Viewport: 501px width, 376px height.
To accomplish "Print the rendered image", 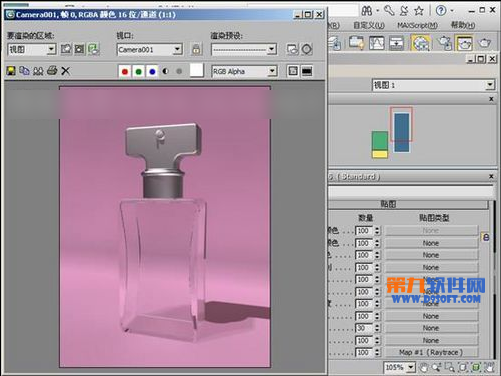I will pyautogui.click(x=52, y=71).
